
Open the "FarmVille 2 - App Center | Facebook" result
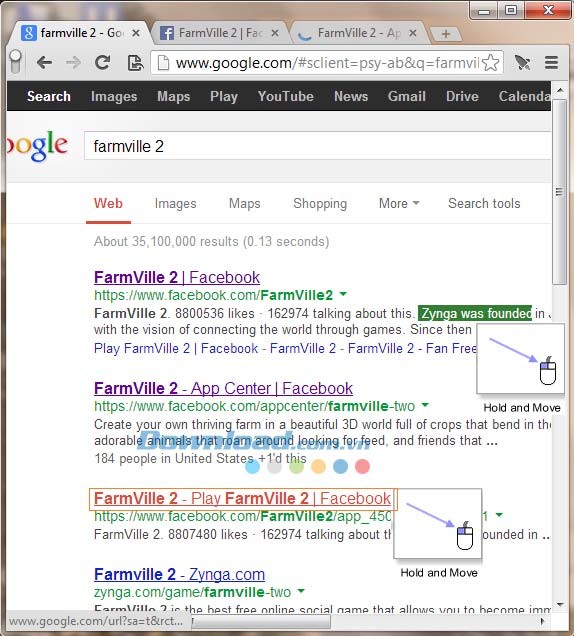(x=224, y=389)
